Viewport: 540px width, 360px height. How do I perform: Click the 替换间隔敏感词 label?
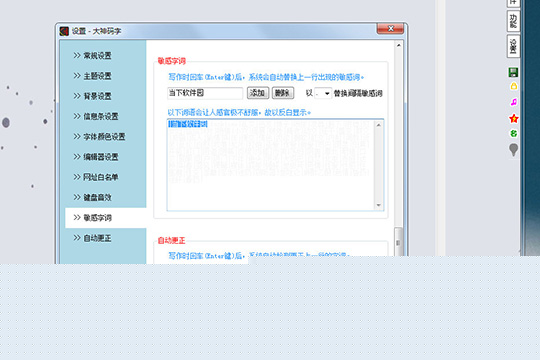click(358, 93)
